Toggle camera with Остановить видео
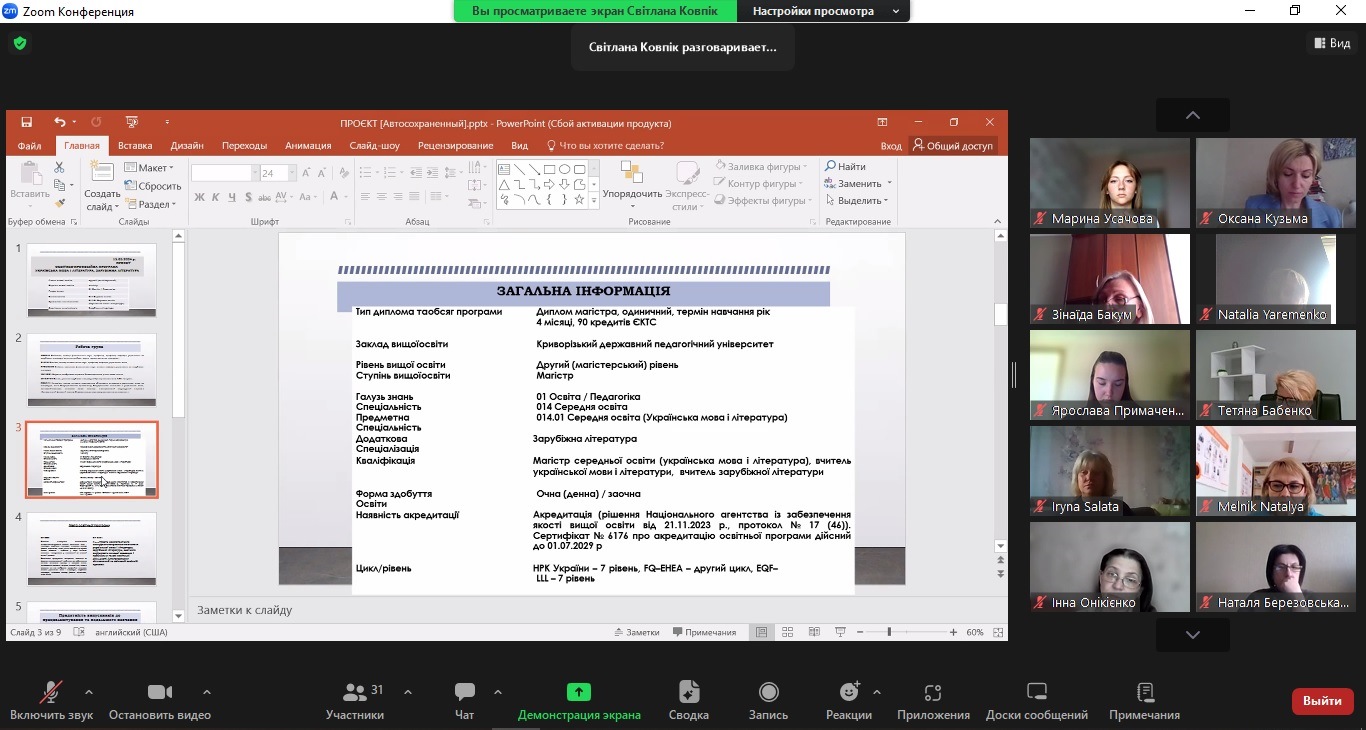Viewport: 1366px width, 730px height. pyautogui.click(x=160, y=702)
